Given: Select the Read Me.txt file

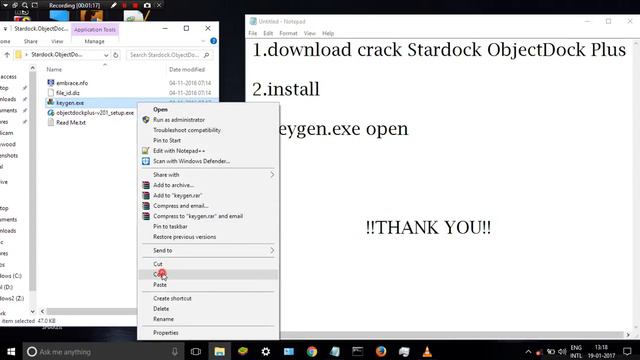Looking at the screenshot, I should click(71, 122).
